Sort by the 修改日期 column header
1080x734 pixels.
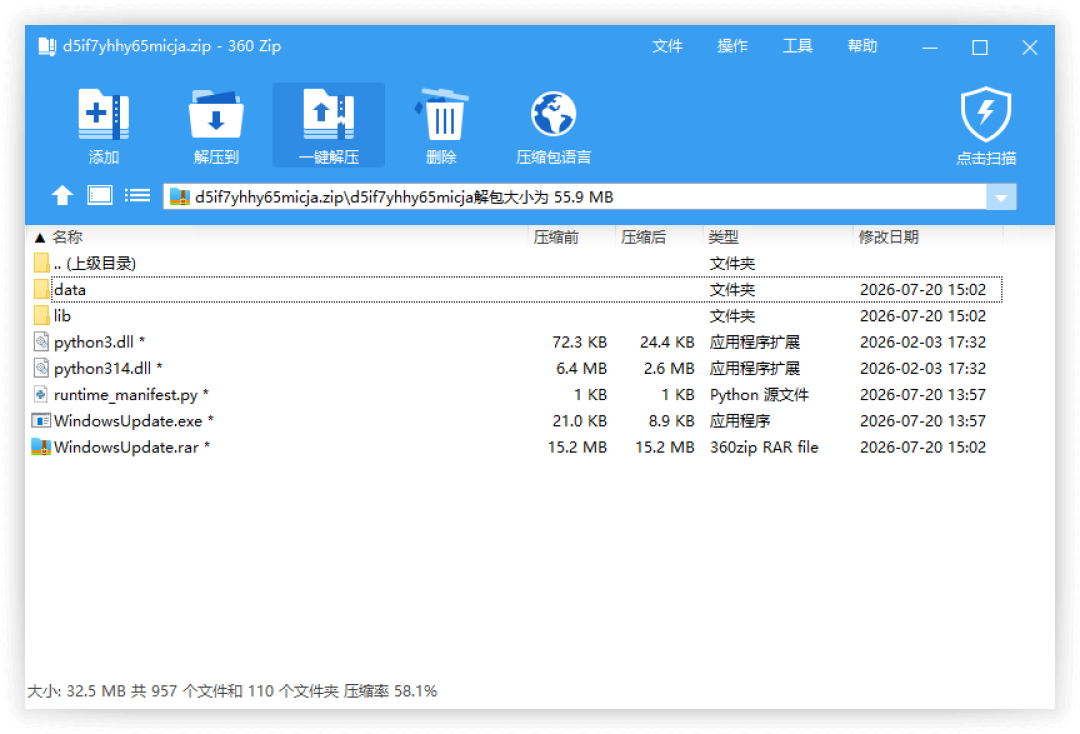point(928,237)
